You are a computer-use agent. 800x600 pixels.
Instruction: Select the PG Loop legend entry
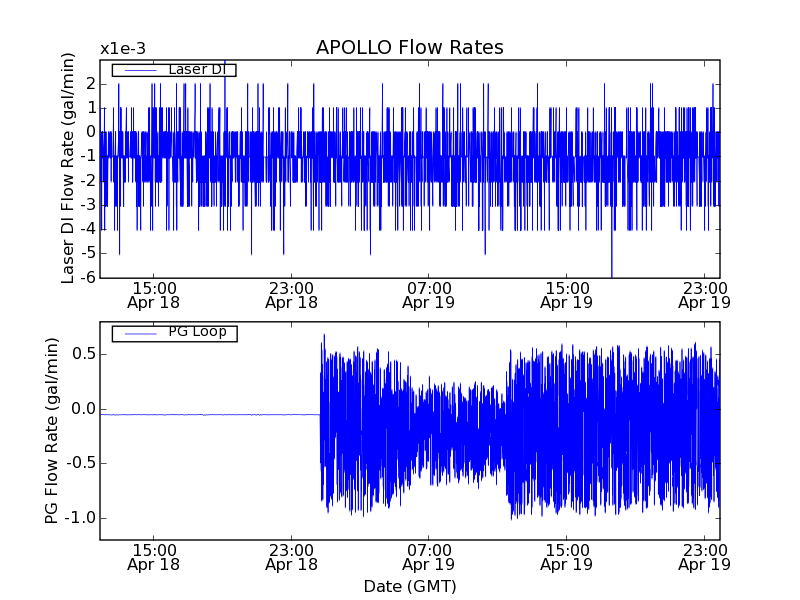point(196,333)
